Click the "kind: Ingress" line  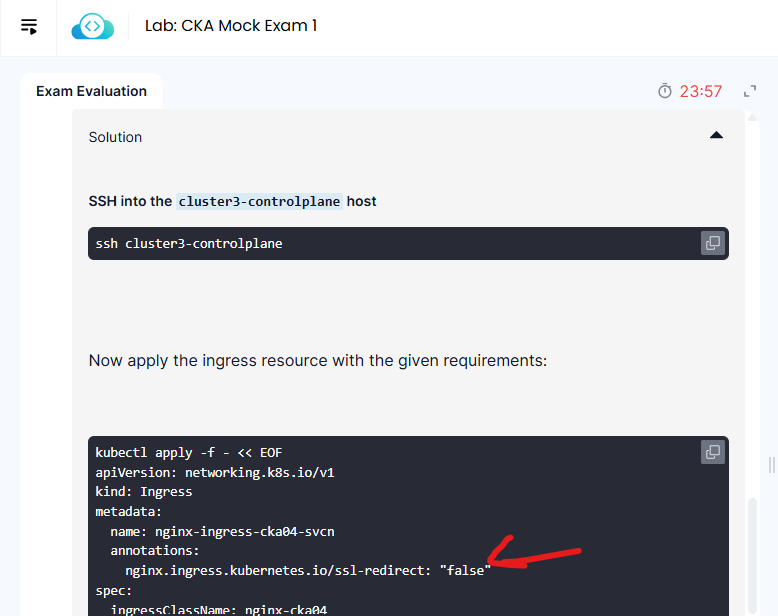click(x=144, y=492)
